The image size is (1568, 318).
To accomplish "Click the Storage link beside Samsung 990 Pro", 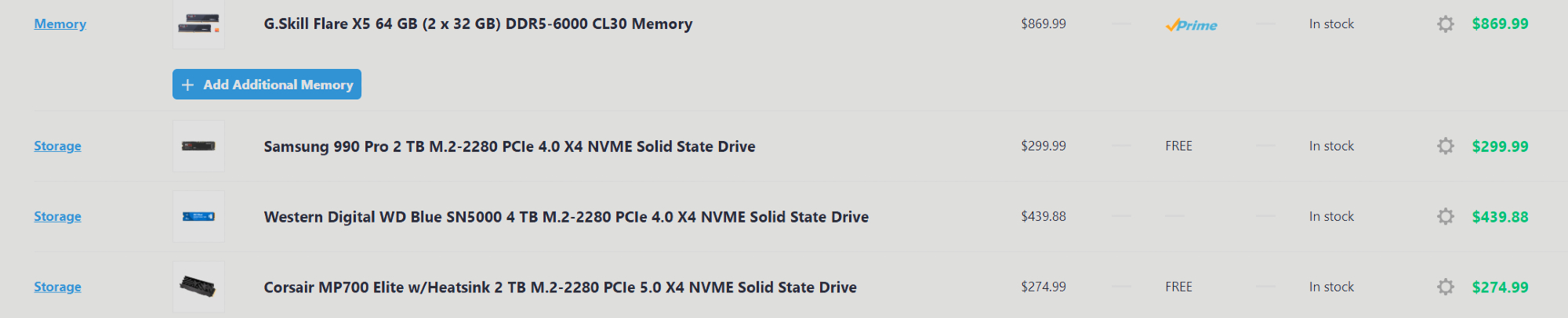I will [x=57, y=146].
